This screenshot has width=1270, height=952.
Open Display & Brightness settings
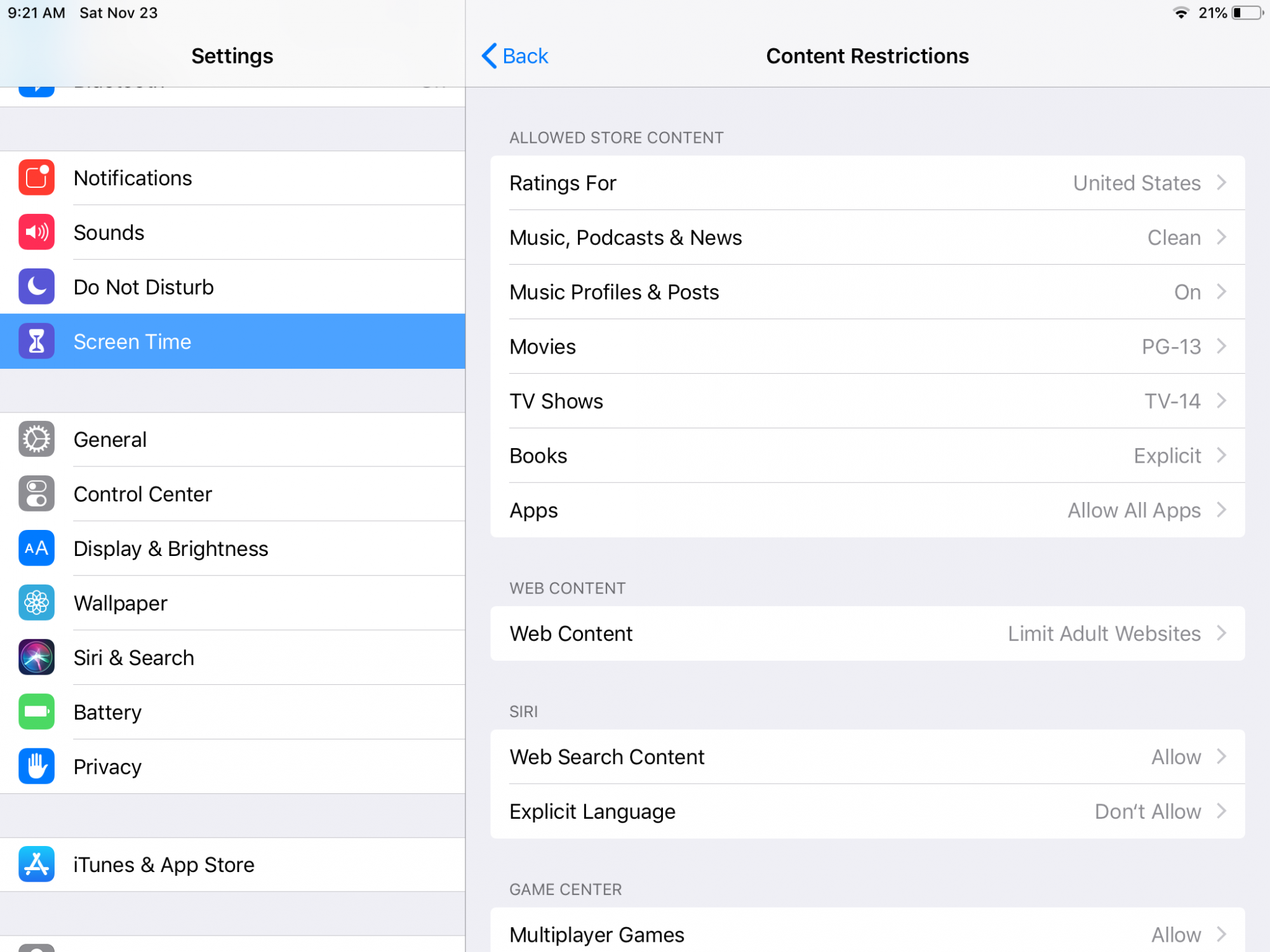[x=232, y=548]
